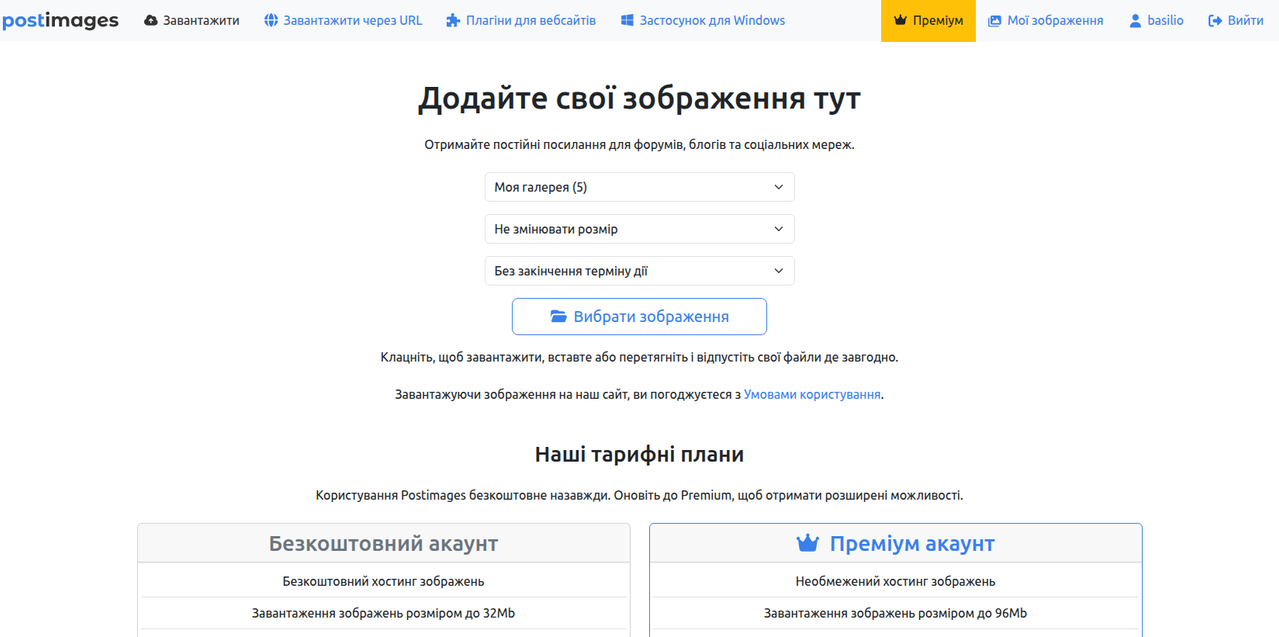Open Застосунок для Windows page
Screen dimensions: 1279x637
point(703,20)
